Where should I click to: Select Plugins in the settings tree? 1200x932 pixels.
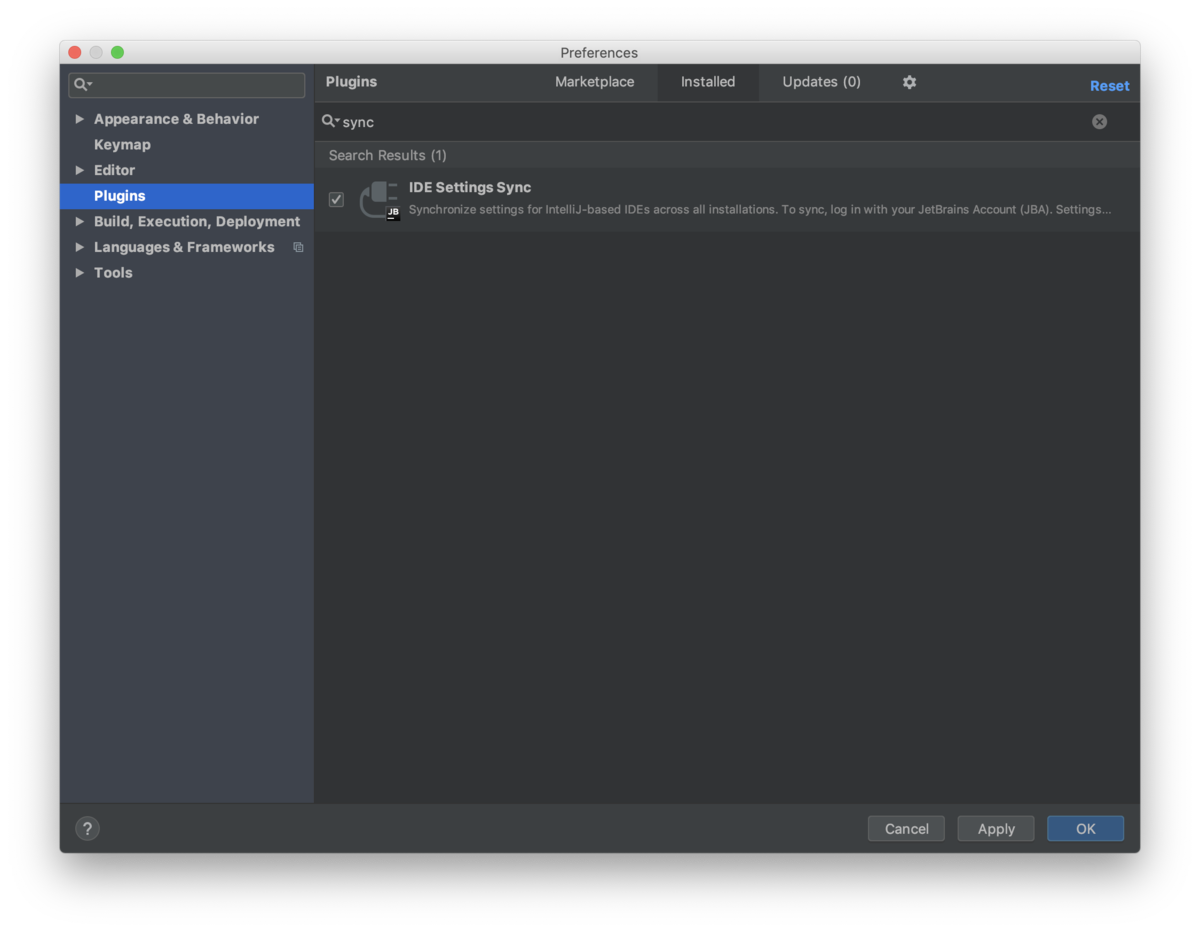[187, 196]
